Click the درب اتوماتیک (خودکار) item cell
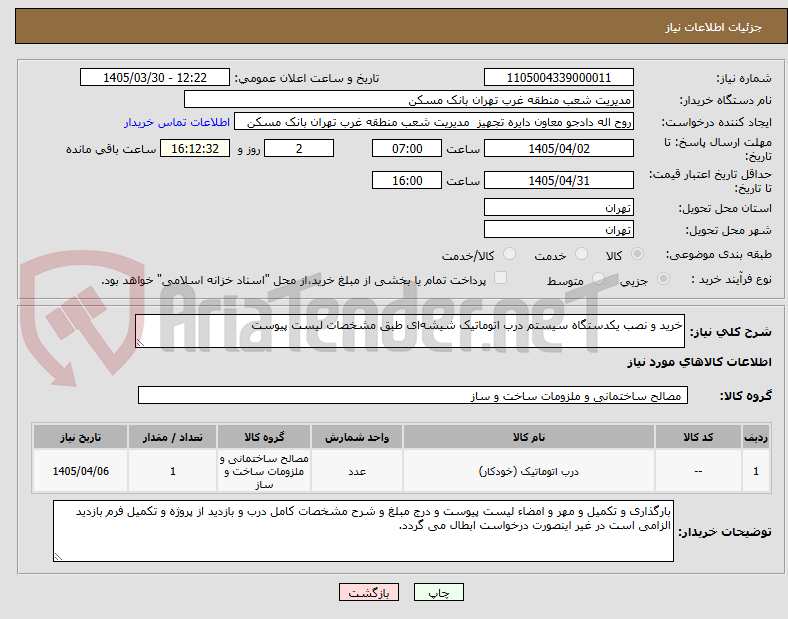The width and height of the screenshot is (788, 619). (x=529, y=471)
